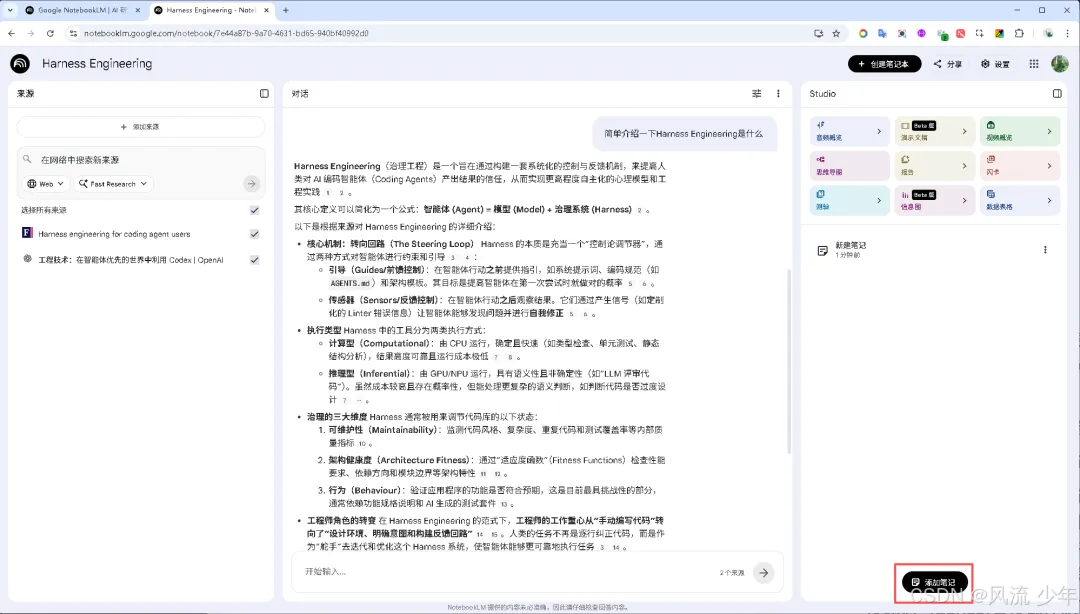Open the tab search dropdown arrow
Image resolution: width=1080 pixels, height=614 pixels.
pos(10,10)
